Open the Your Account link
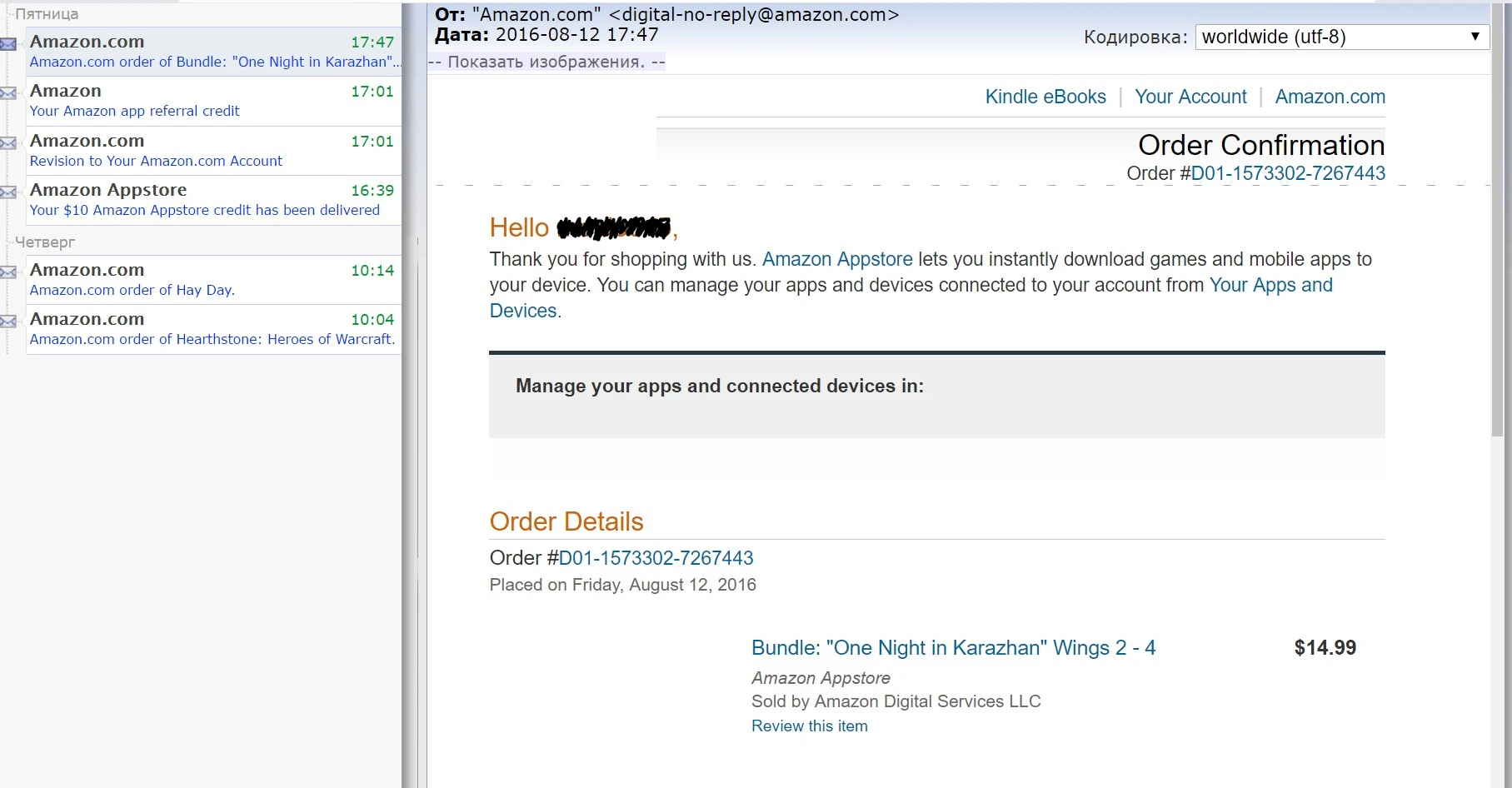 [x=1190, y=97]
